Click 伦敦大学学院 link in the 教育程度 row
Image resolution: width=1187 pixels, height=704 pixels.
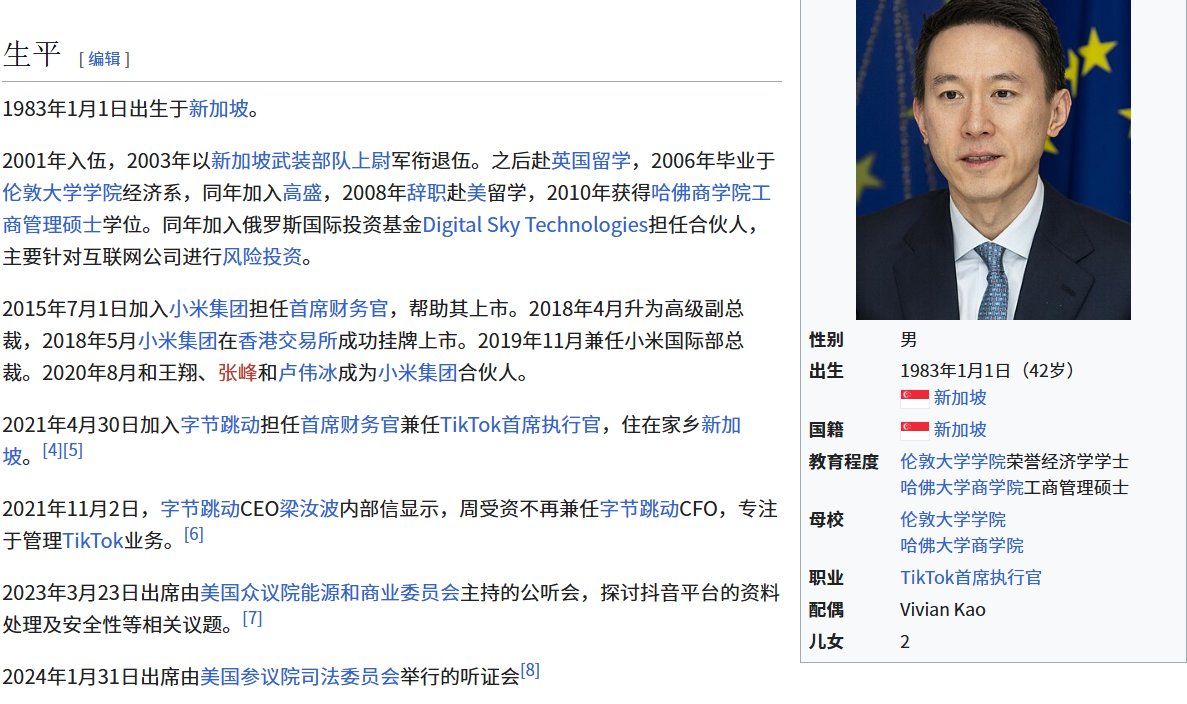pyautogui.click(x=953, y=462)
